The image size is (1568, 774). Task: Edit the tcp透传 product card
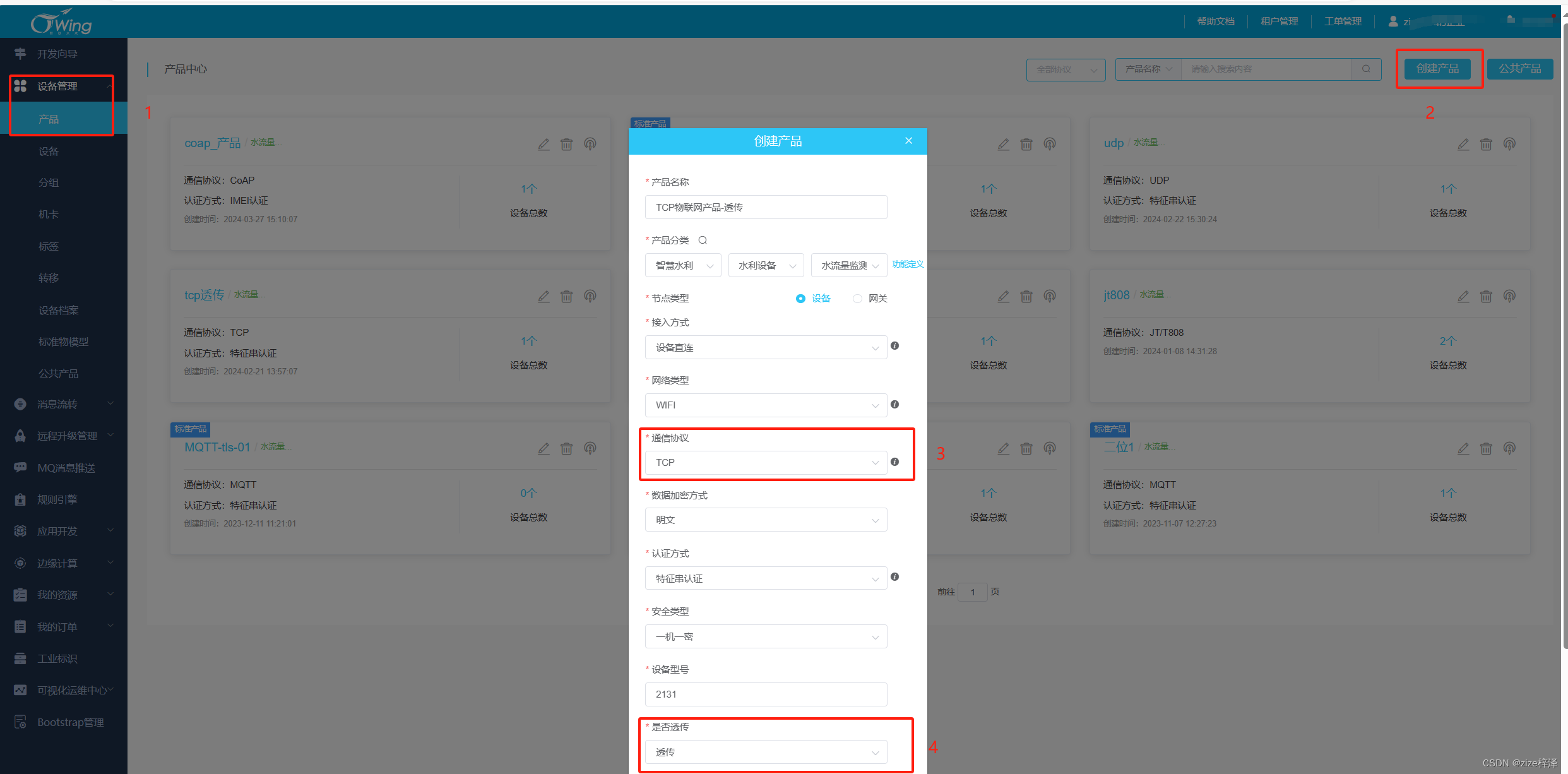543,297
